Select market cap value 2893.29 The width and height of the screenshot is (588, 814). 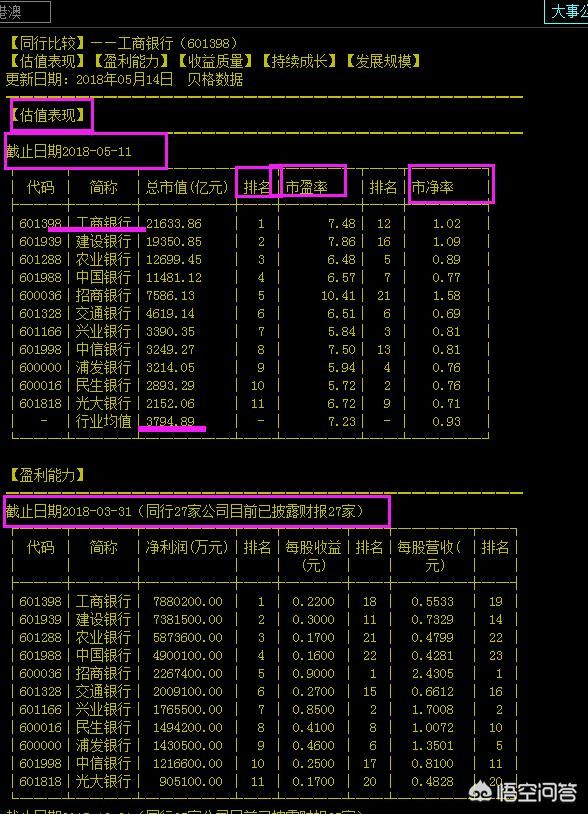tap(170, 386)
